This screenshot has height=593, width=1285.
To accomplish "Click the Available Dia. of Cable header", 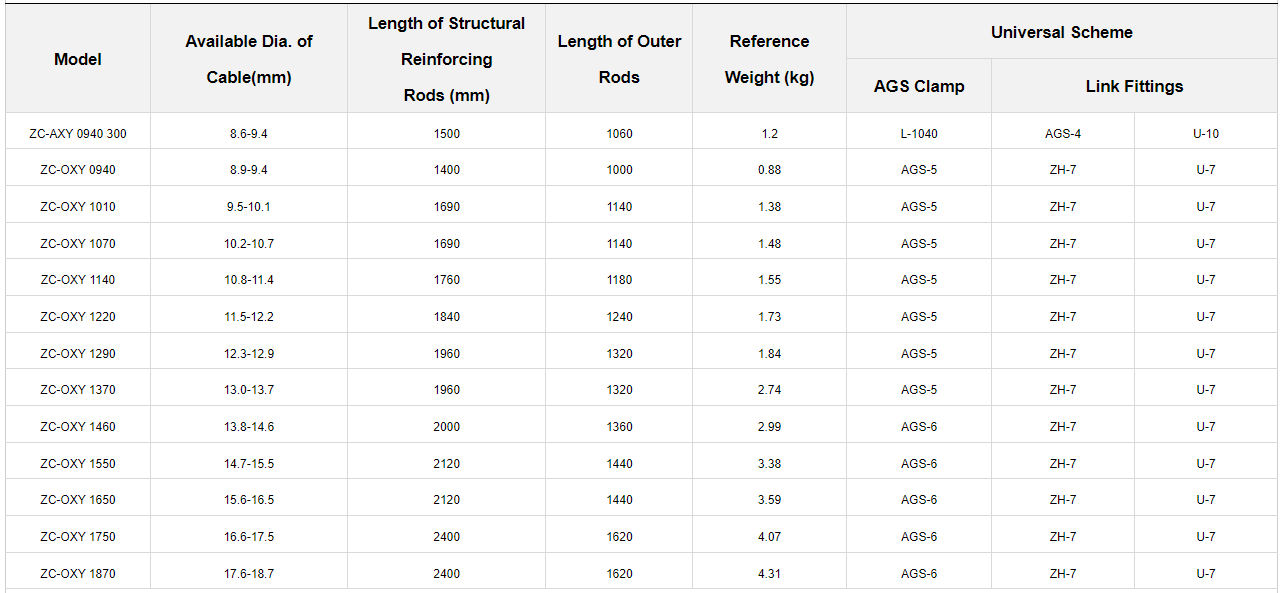I will (247, 59).
